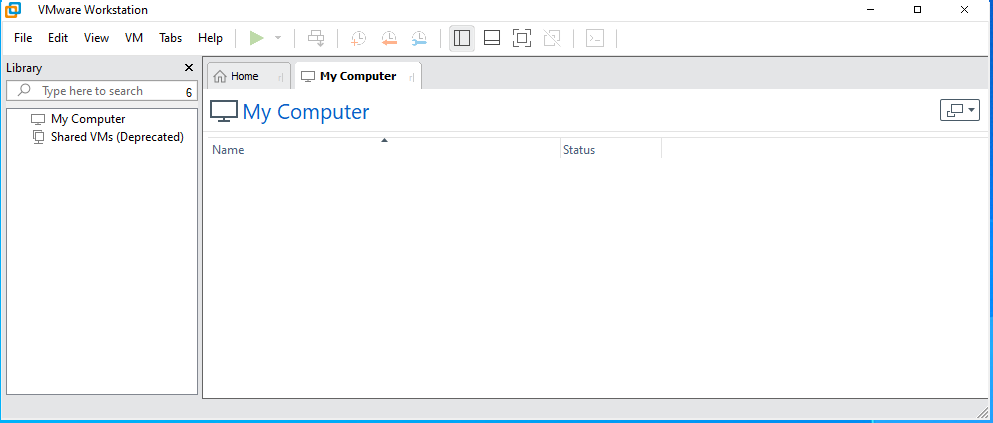
Task: Click the library search field
Action: pyautogui.click(x=101, y=91)
